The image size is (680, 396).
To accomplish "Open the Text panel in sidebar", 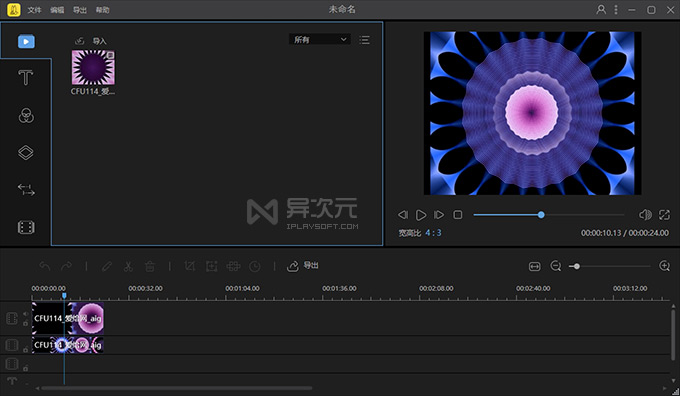I will click(x=26, y=78).
